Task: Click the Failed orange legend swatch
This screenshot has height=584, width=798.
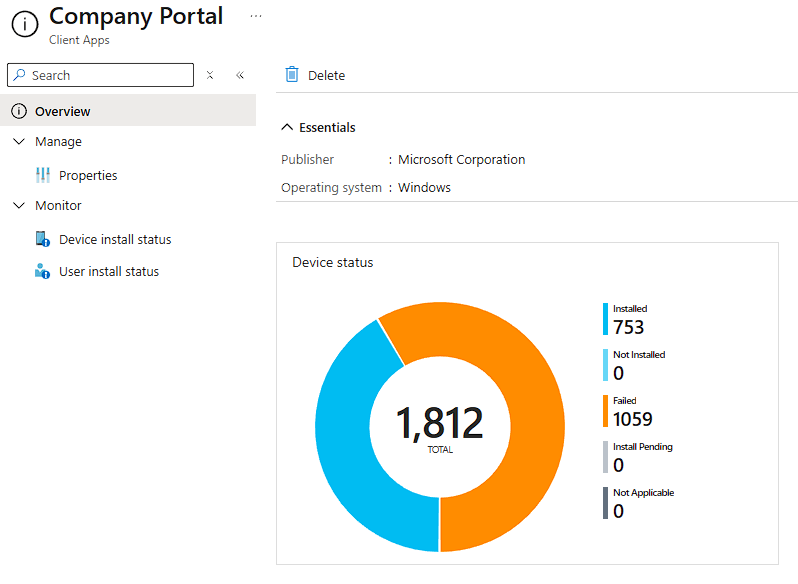Action: (606, 411)
